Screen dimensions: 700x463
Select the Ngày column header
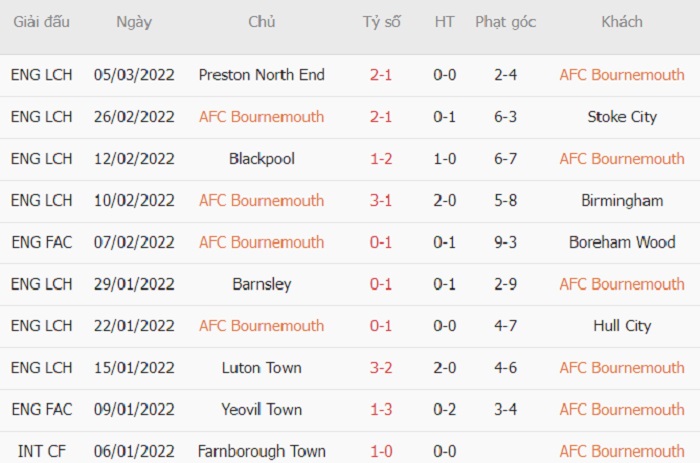tap(134, 22)
